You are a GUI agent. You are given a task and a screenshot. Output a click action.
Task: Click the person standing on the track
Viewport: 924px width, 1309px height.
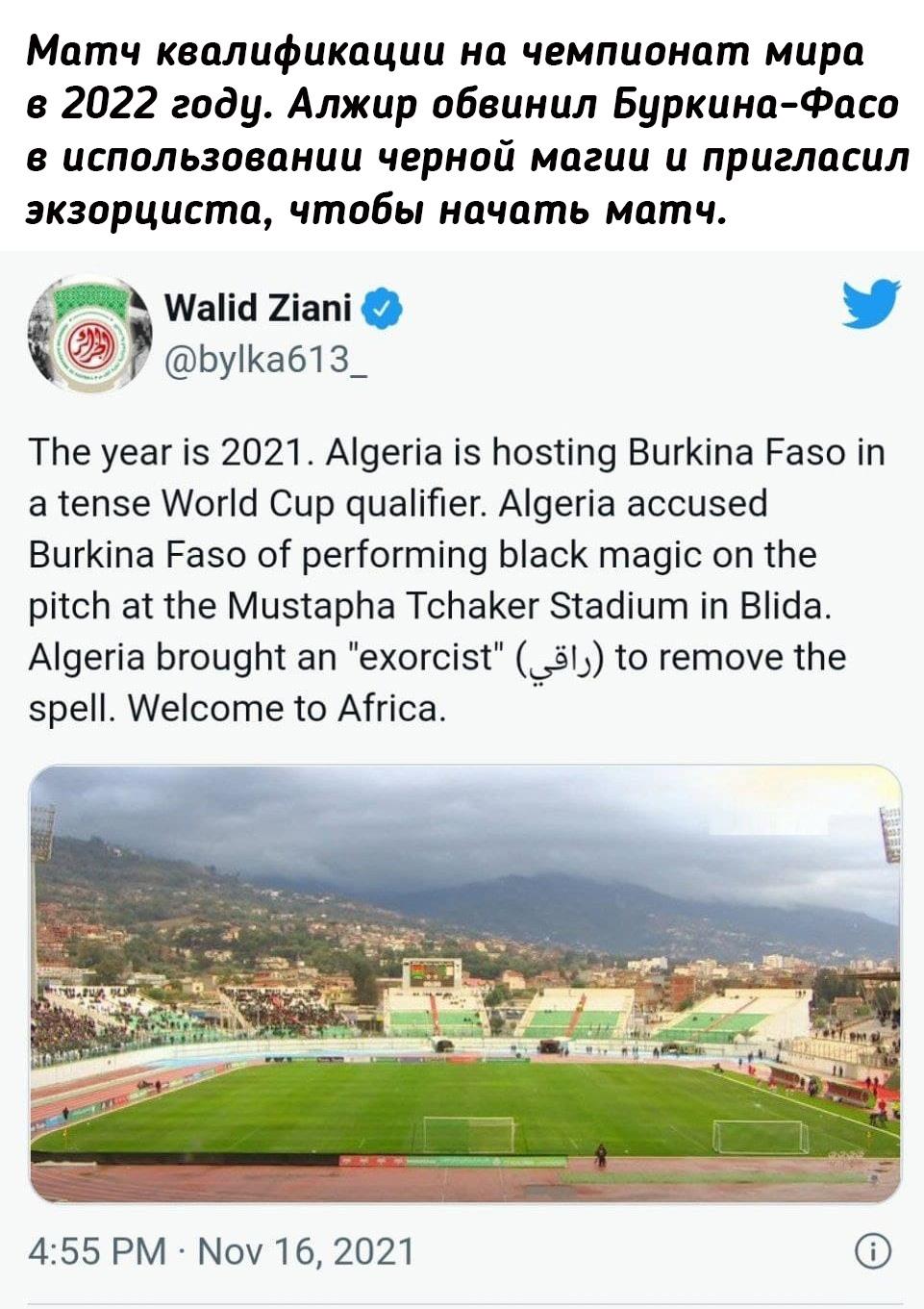pos(601,1154)
